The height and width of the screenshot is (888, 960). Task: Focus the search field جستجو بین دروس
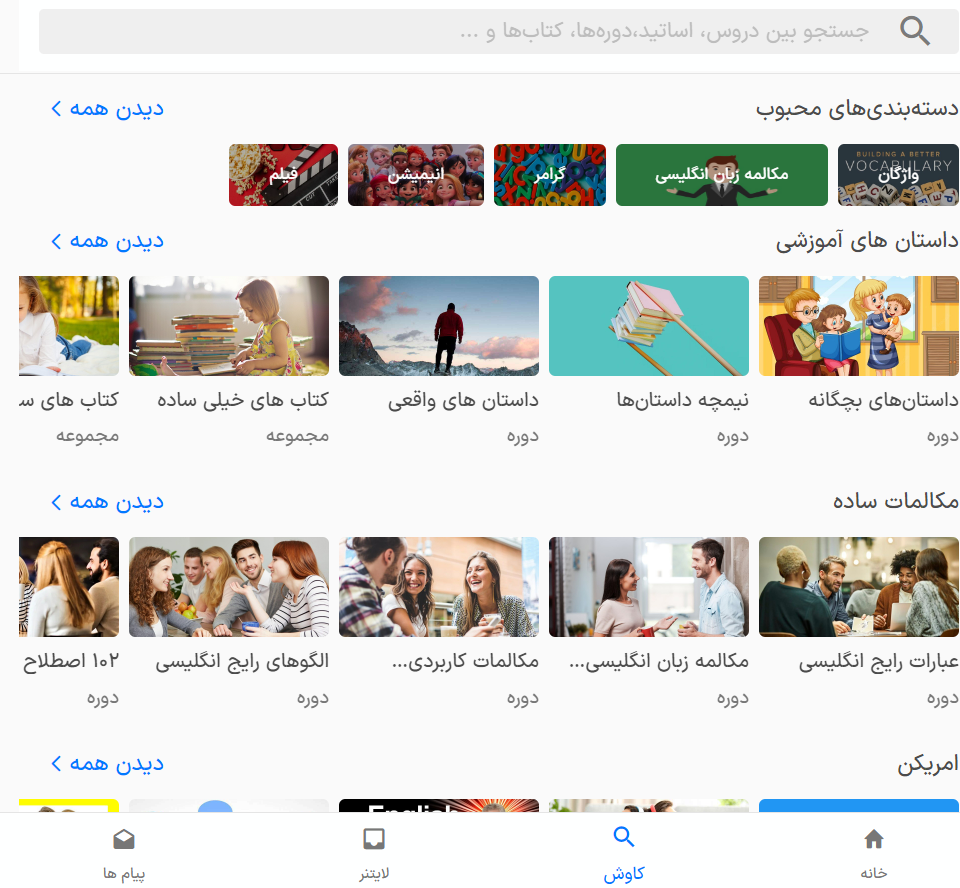498,31
